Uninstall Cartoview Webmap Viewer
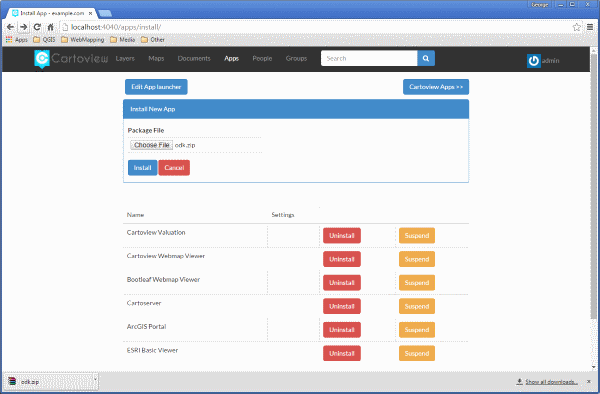Image resolution: width=600 pixels, height=394 pixels. (x=342, y=259)
